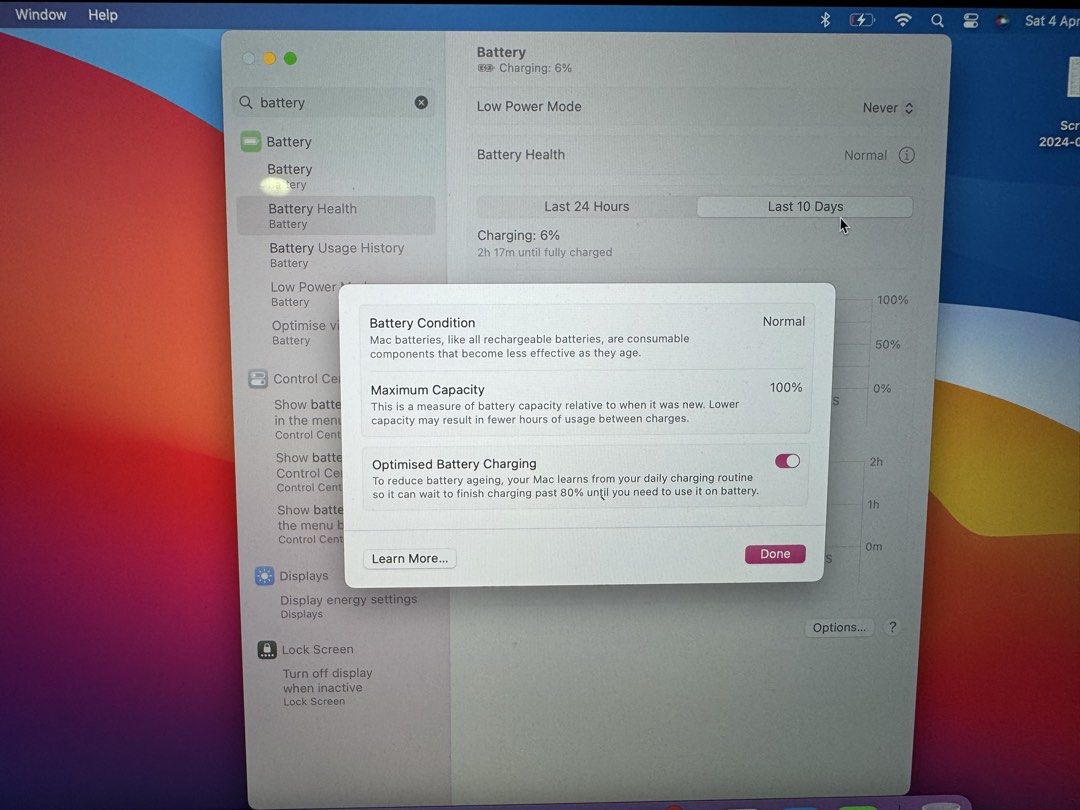This screenshot has height=810, width=1080.
Task: Select the Battery category in sidebar
Action: coord(289,142)
